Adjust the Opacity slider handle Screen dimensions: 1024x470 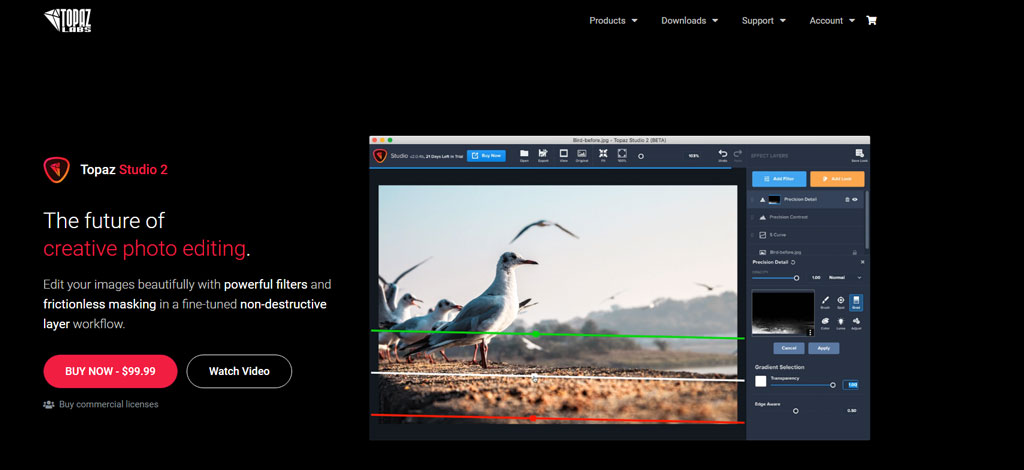pos(797,278)
